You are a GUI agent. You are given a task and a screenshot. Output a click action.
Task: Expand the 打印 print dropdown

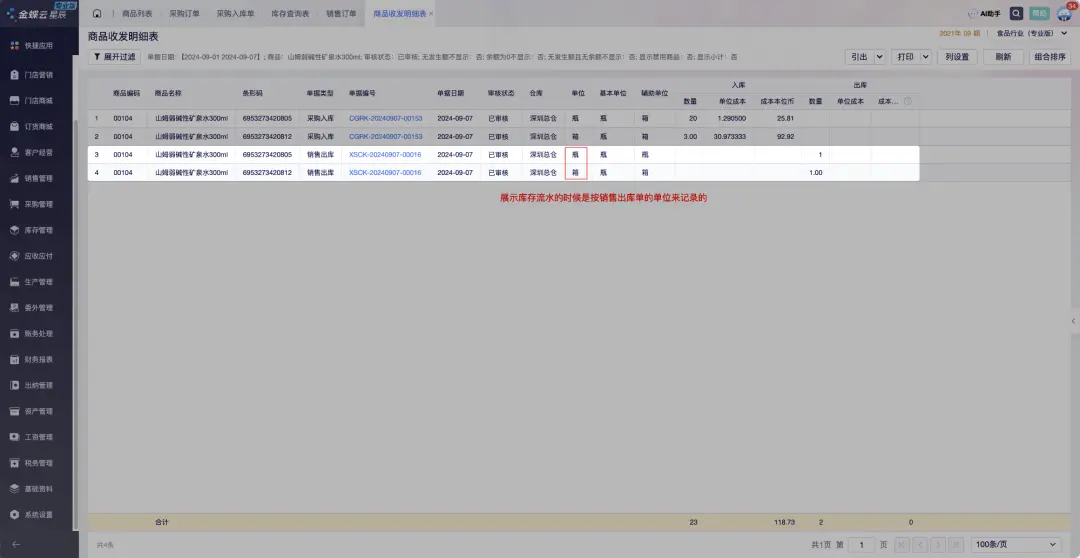927,57
